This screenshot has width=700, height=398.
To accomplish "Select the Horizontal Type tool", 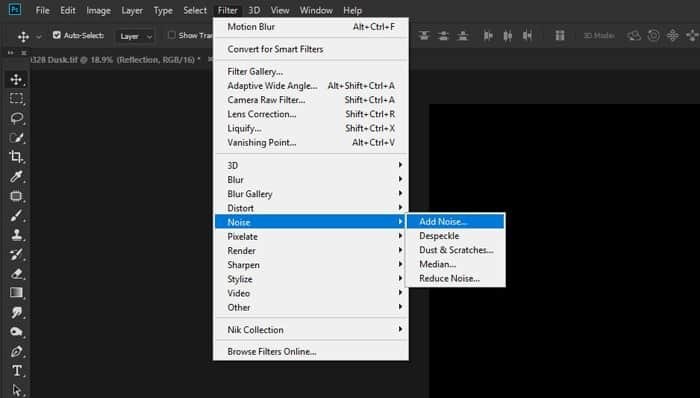I will point(16,371).
